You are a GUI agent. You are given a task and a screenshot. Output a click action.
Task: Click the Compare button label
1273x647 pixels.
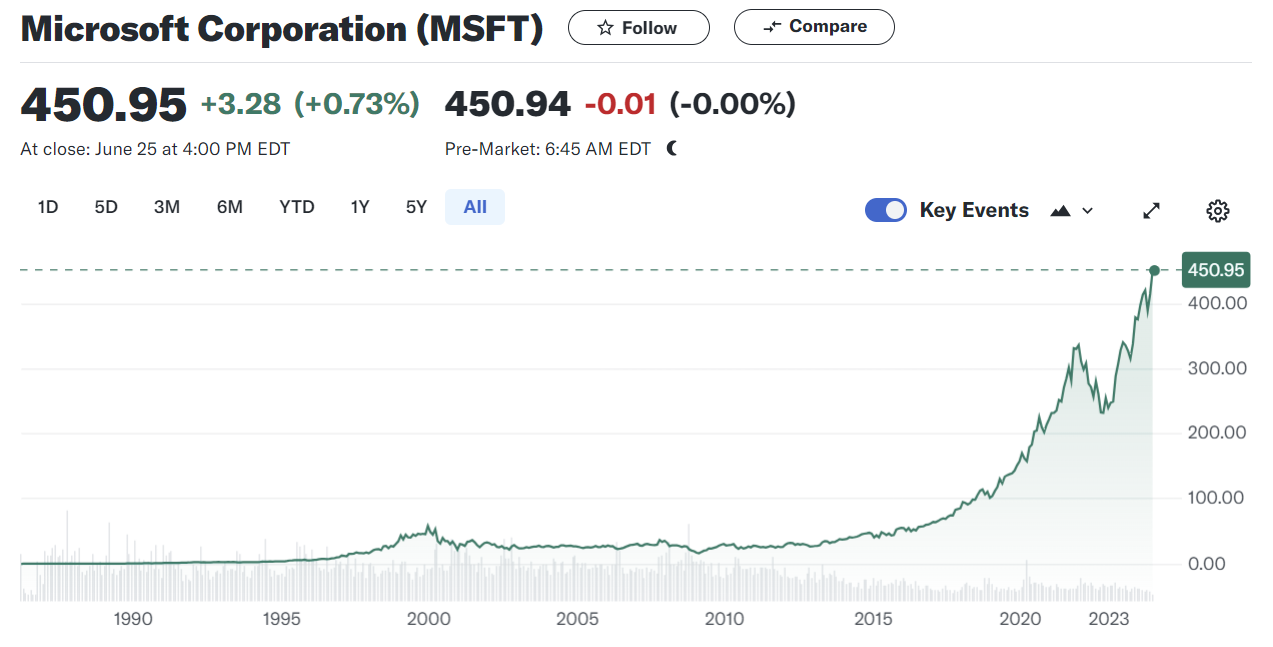point(828,27)
